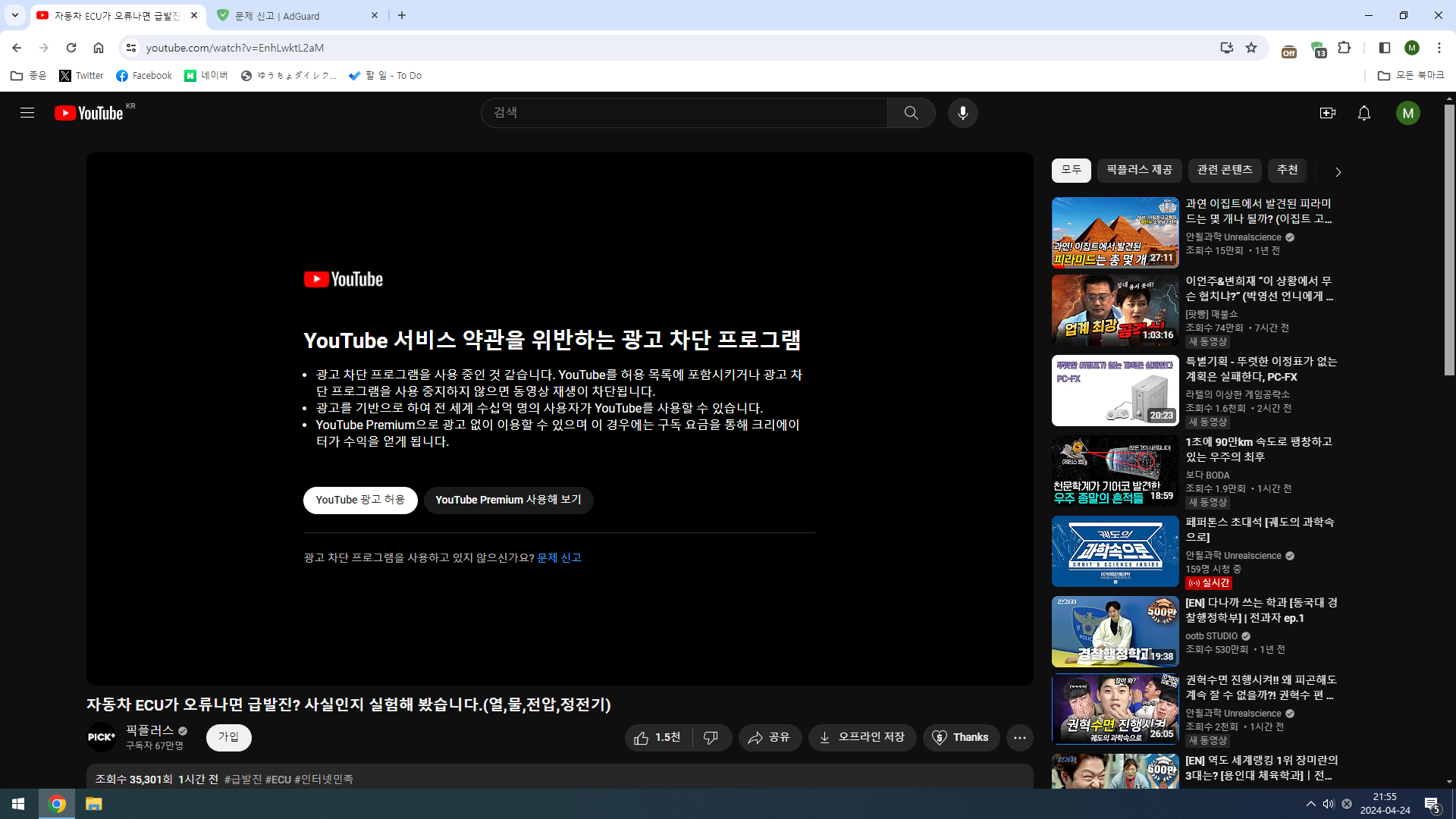Open the AdGuard extension icon

click(1319, 48)
